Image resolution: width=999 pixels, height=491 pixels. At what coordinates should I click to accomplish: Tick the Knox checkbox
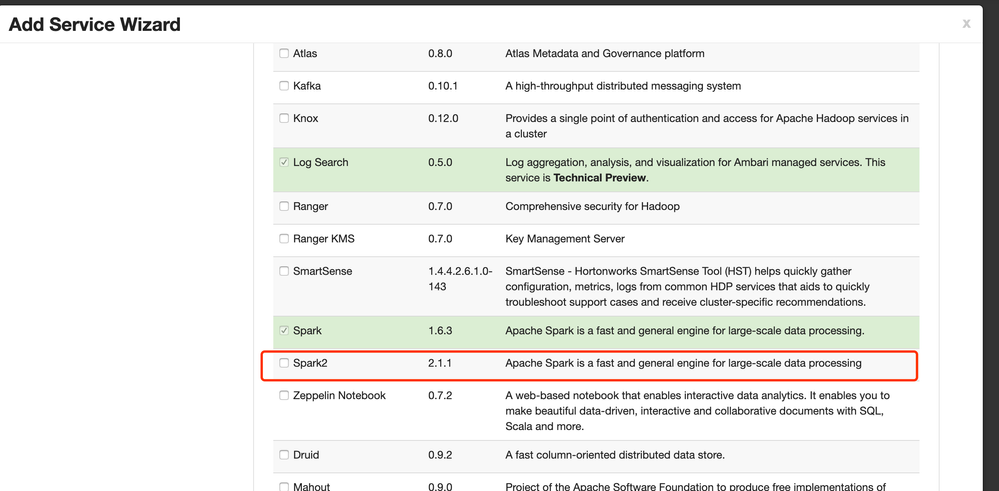(284, 118)
